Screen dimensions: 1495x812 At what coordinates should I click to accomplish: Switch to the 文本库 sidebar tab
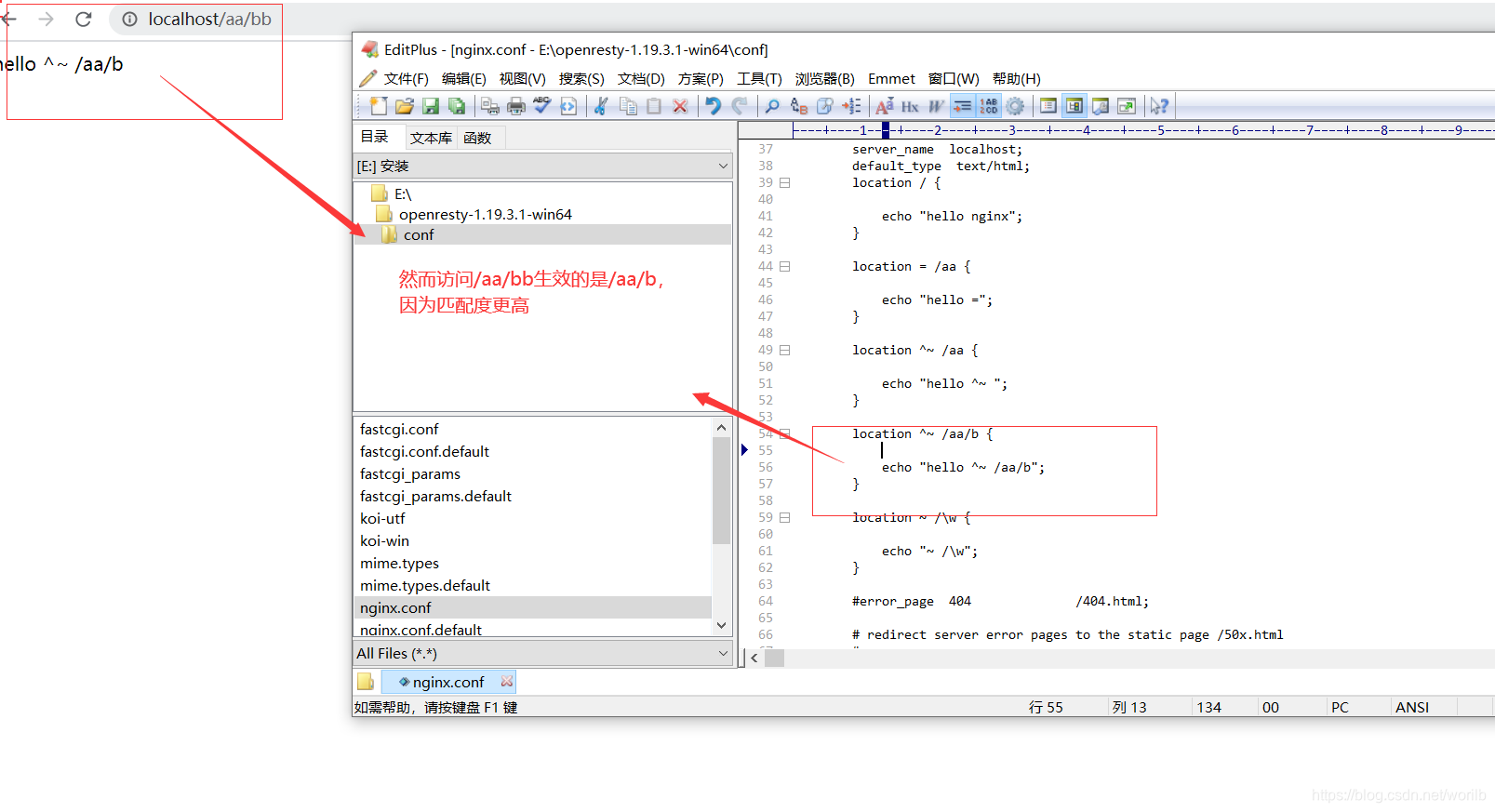tap(431, 138)
